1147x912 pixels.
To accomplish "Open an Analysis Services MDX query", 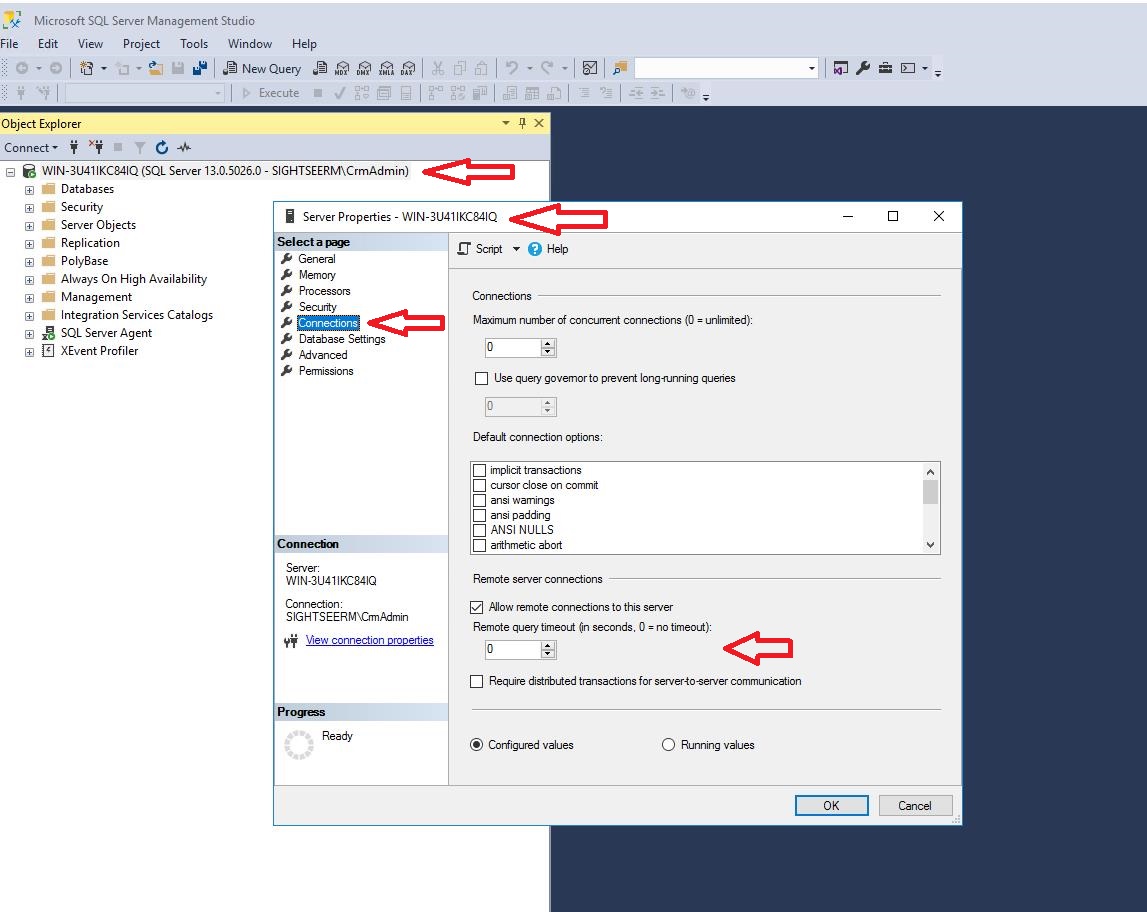I will [x=342, y=68].
